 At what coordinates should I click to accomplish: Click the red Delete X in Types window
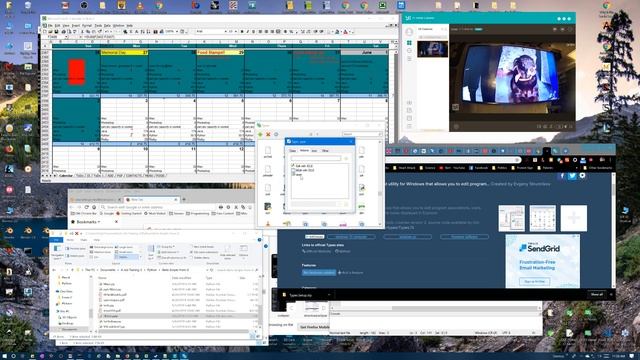tap(268, 134)
